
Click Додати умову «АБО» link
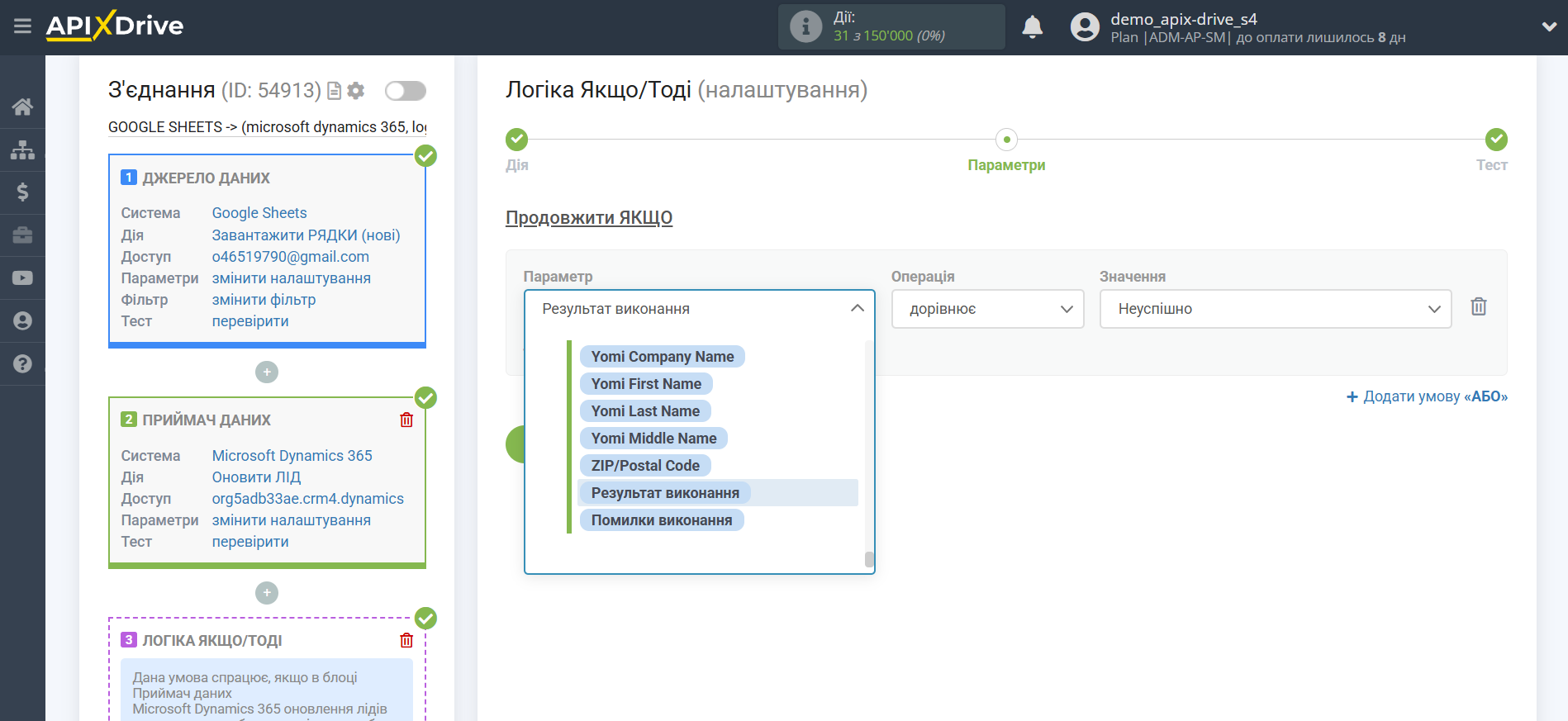[1427, 396]
